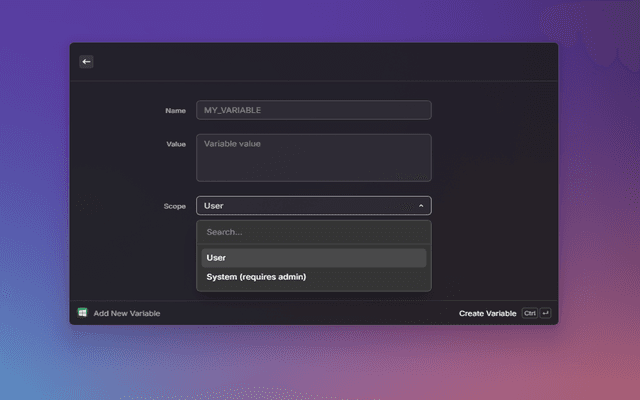Select User from the scope list
Image resolution: width=640 pixels, height=400 pixels.
[314, 258]
